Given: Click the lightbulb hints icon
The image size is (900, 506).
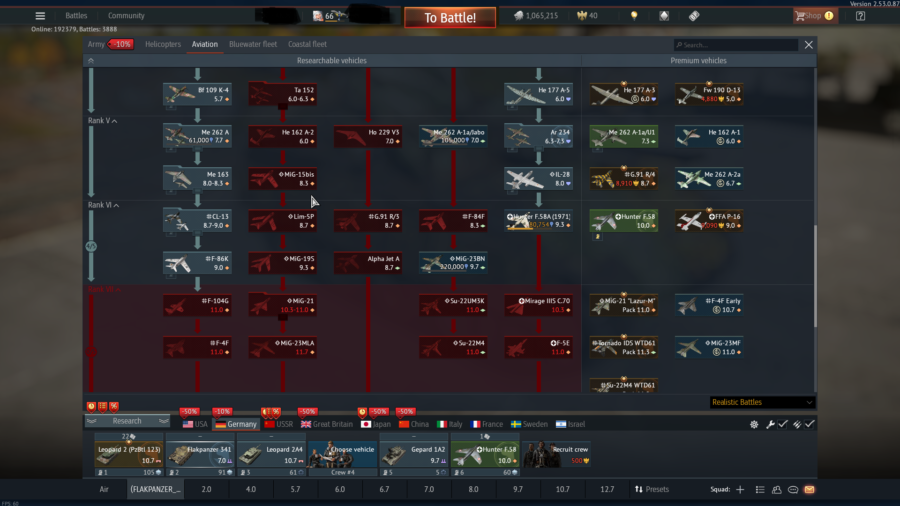Looking at the screenshot, I should (x=633, y=16).
